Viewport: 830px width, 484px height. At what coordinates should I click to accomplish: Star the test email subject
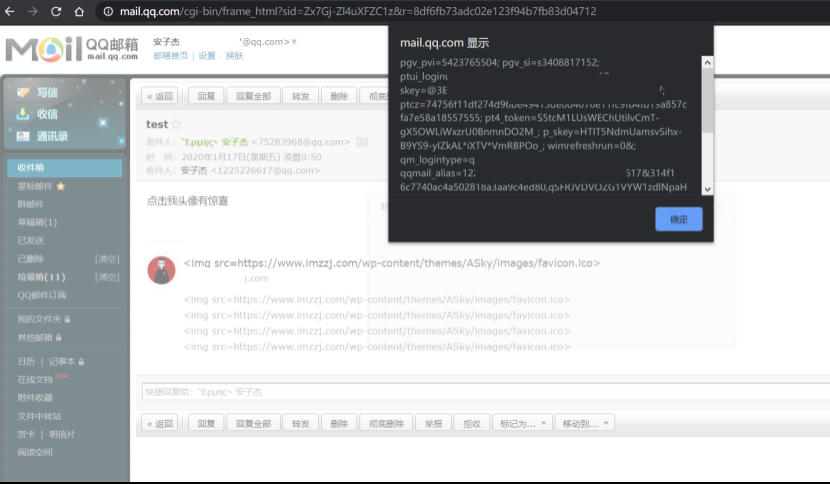(x=176, y=124)
